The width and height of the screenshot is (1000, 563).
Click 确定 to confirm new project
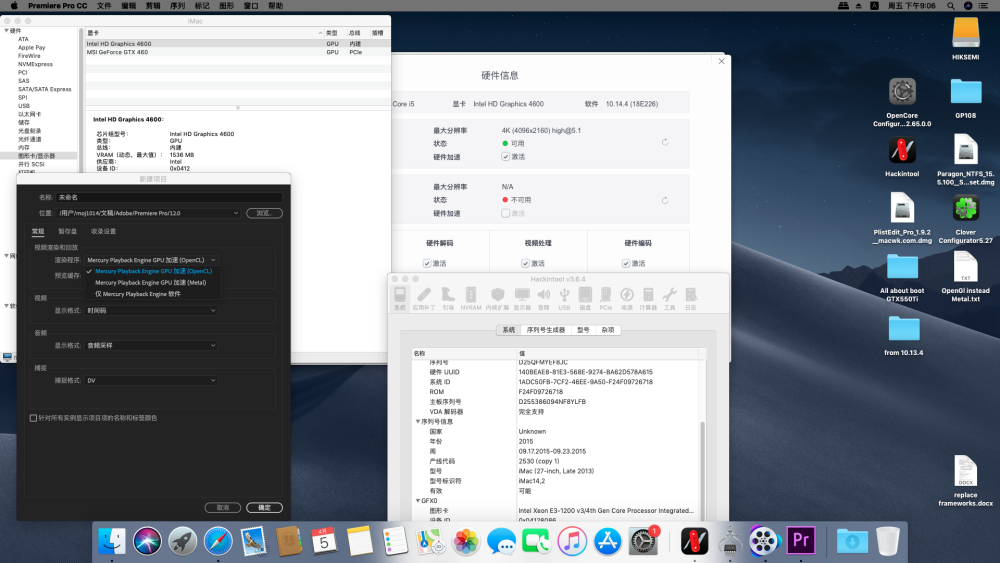(x=264, y=508)
